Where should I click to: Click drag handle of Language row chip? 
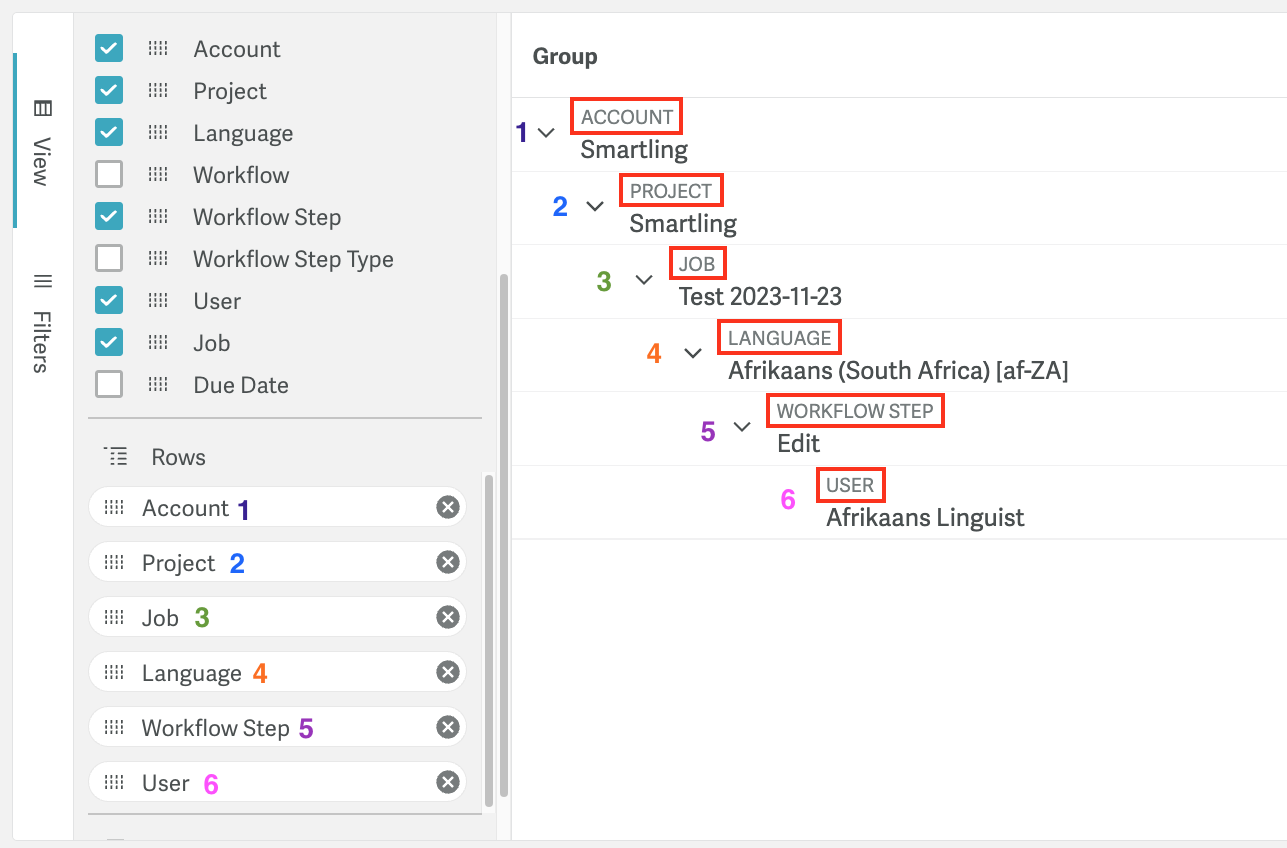[x=114, y=673]
